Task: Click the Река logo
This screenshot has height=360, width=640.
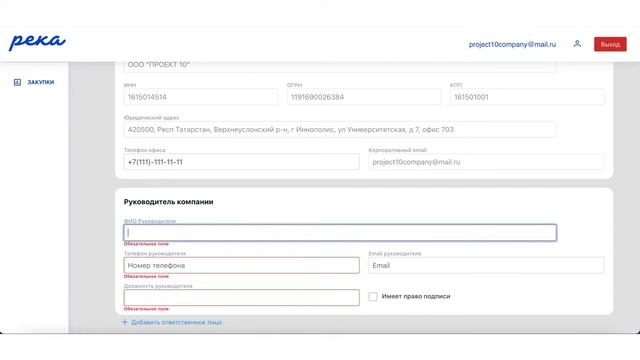Action: click(37, 42)
